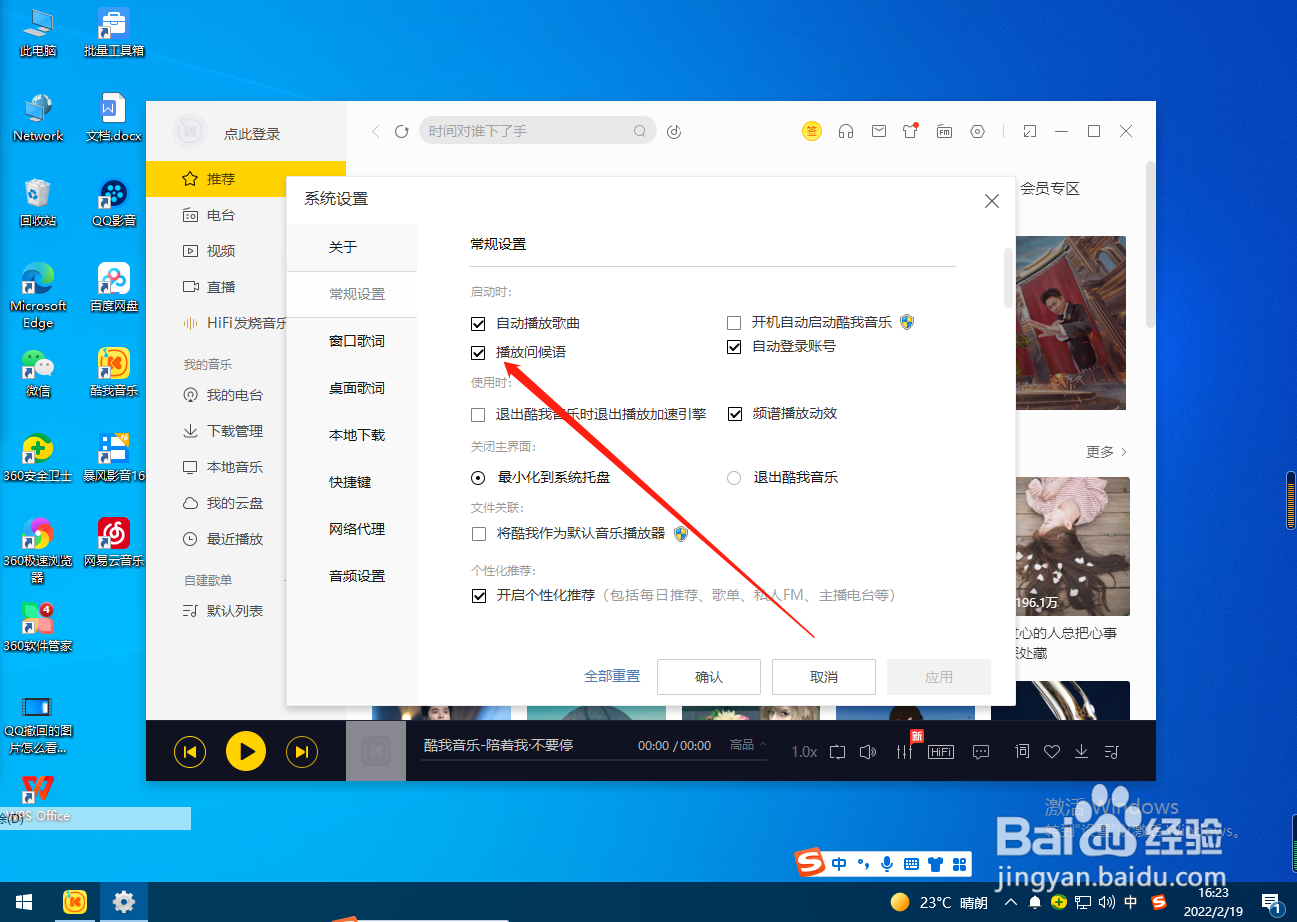Uncheck 频谱播放动效 checkbox
The width and height of the screenshot is (1297, 922).
click(735, 413)
